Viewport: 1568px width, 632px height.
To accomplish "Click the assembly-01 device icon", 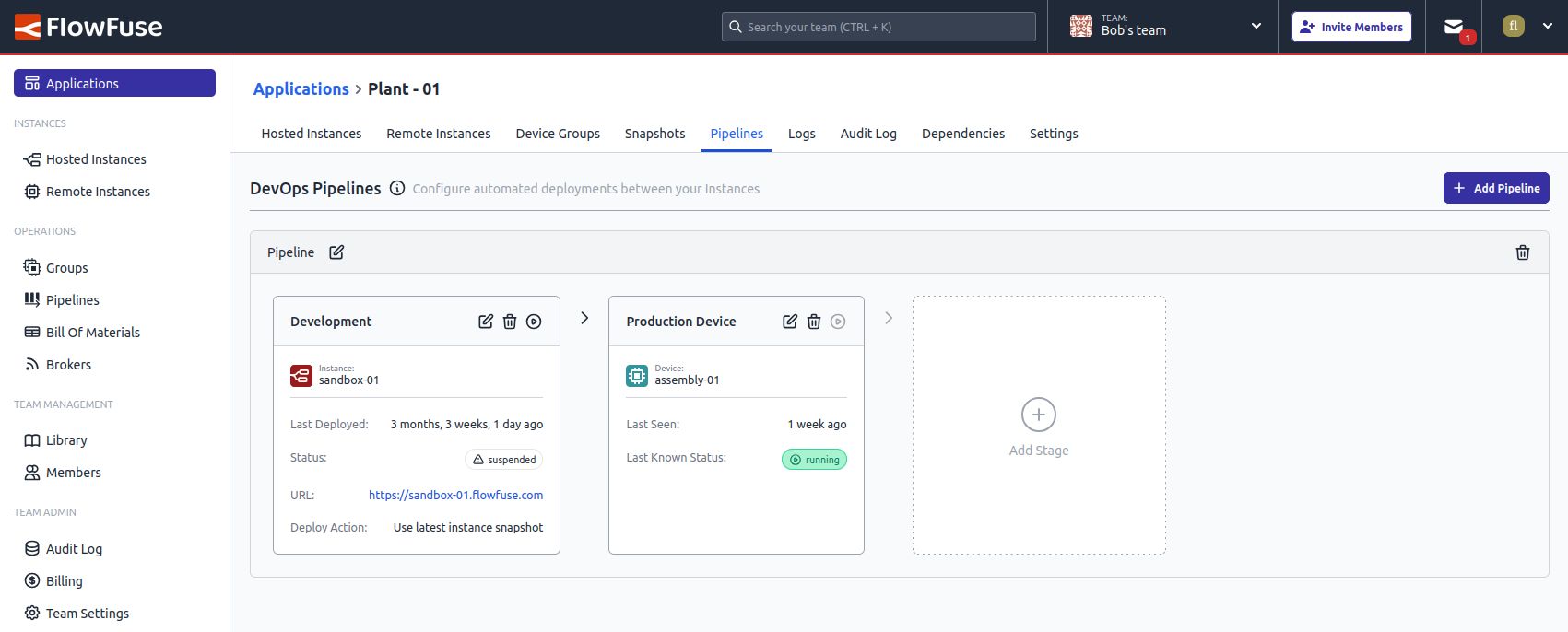I will (637, 376).
